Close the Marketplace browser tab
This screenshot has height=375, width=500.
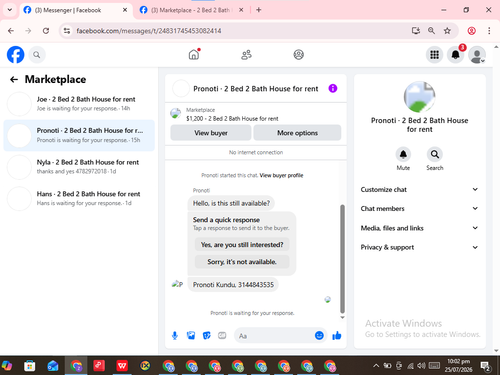coord(241,10)
